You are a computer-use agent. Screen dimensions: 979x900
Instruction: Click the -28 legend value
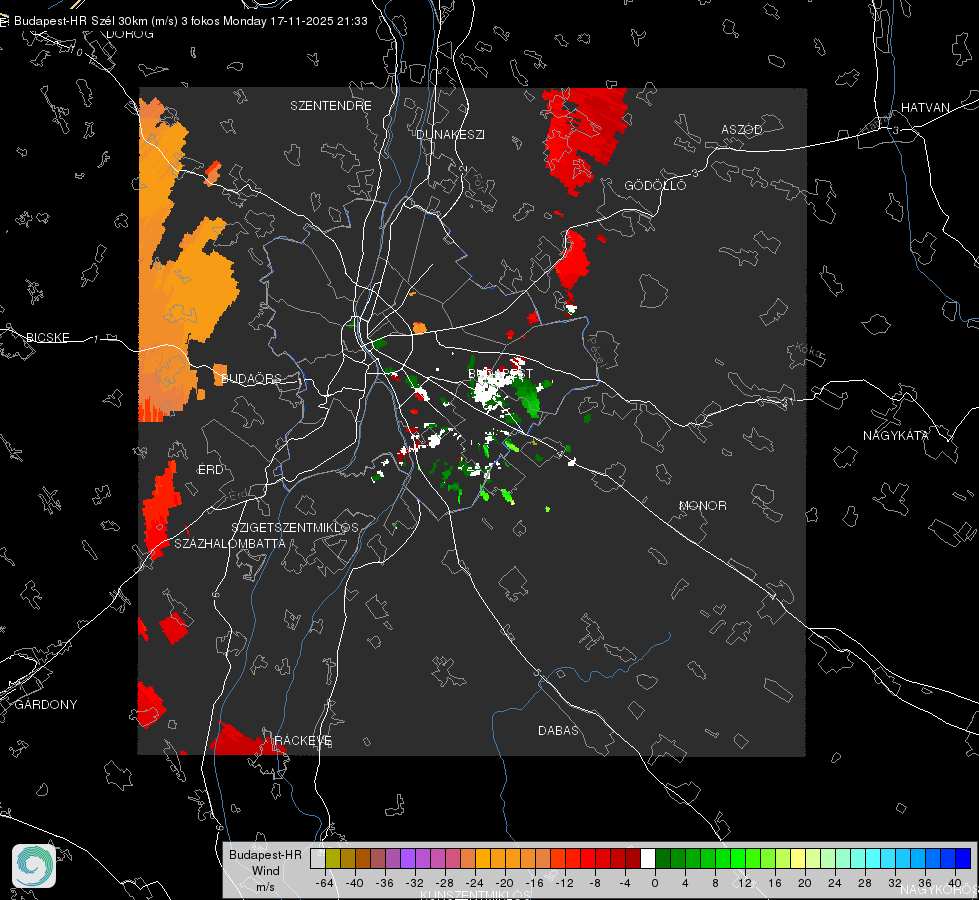pyautogui.click(x=445, y=883)
